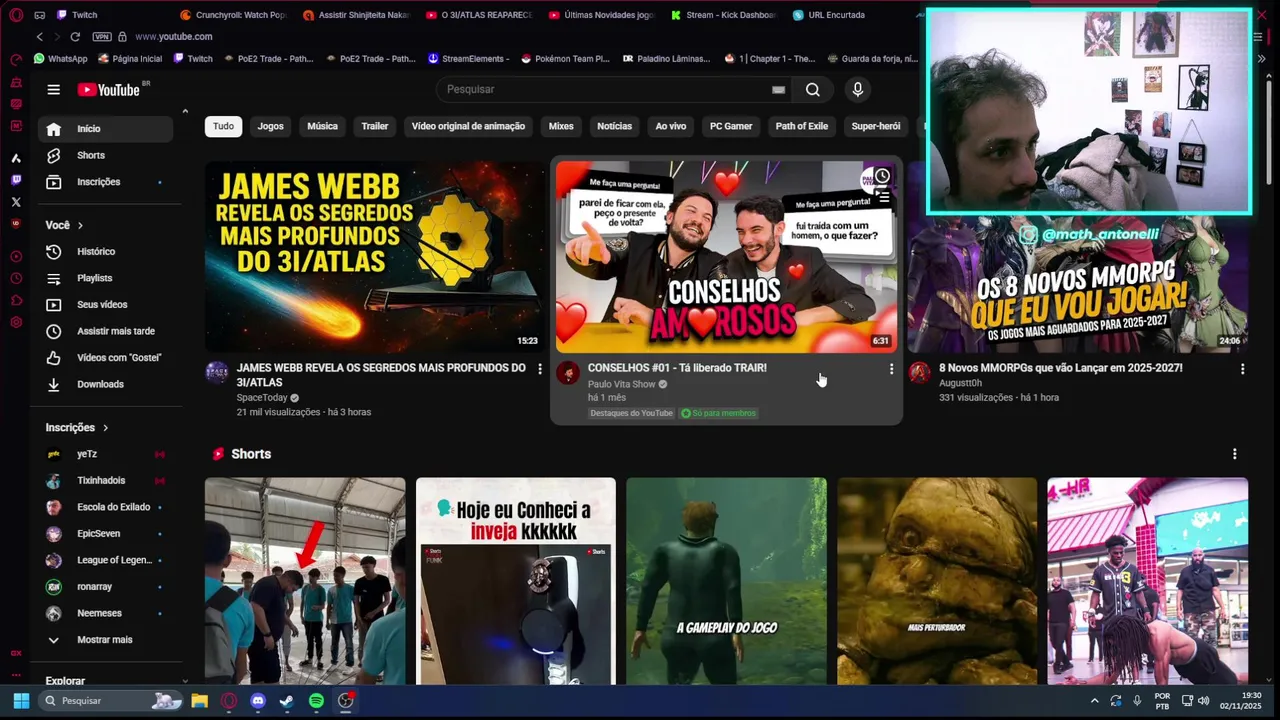Click the Windows taskbar Pesquisar search box

tap(110, 701)
